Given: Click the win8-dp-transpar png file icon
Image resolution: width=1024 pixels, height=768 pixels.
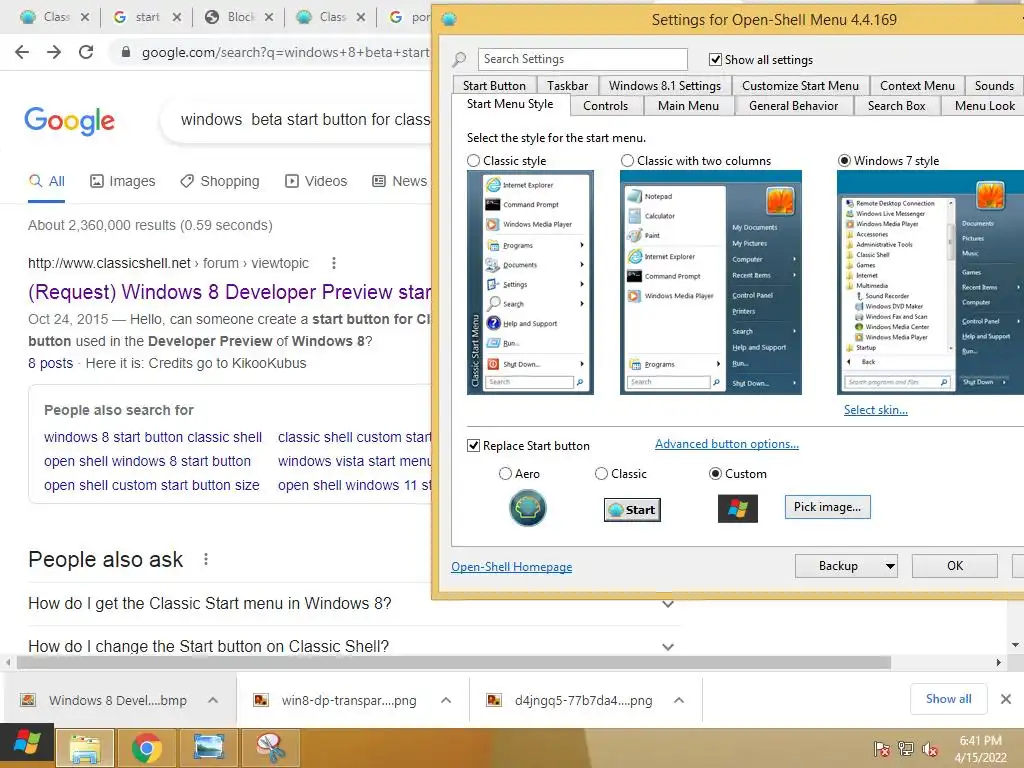Looking at the screenshot, I should [x=261, y=700].
